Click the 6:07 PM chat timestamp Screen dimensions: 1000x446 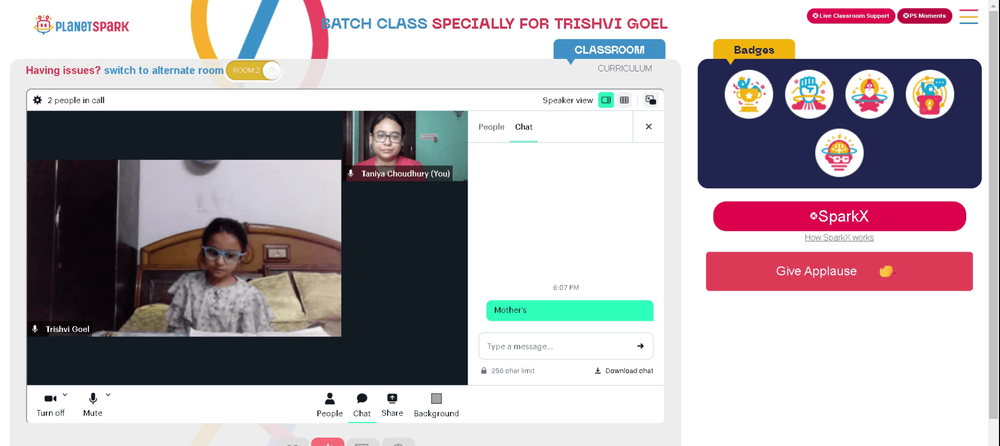click(x=566, y=288)
